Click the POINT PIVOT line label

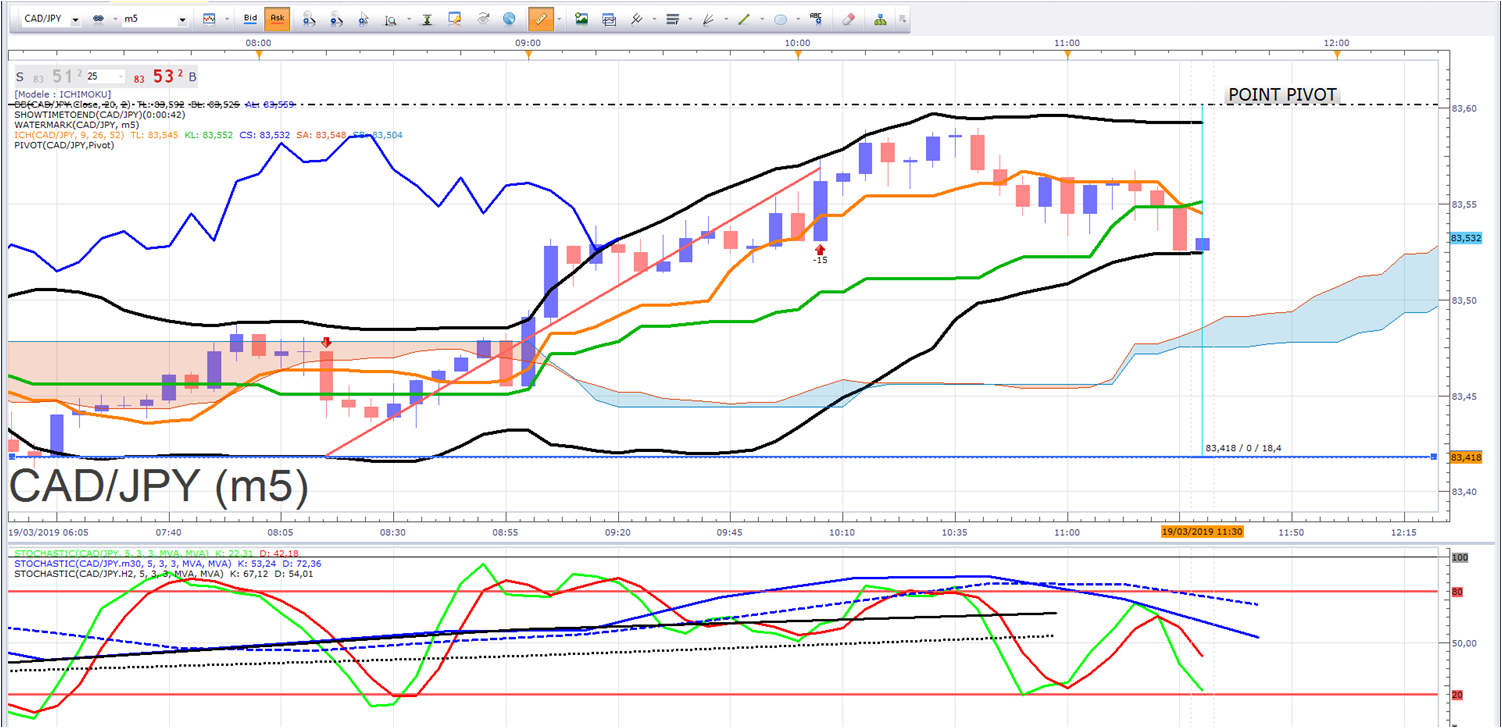1283,95
